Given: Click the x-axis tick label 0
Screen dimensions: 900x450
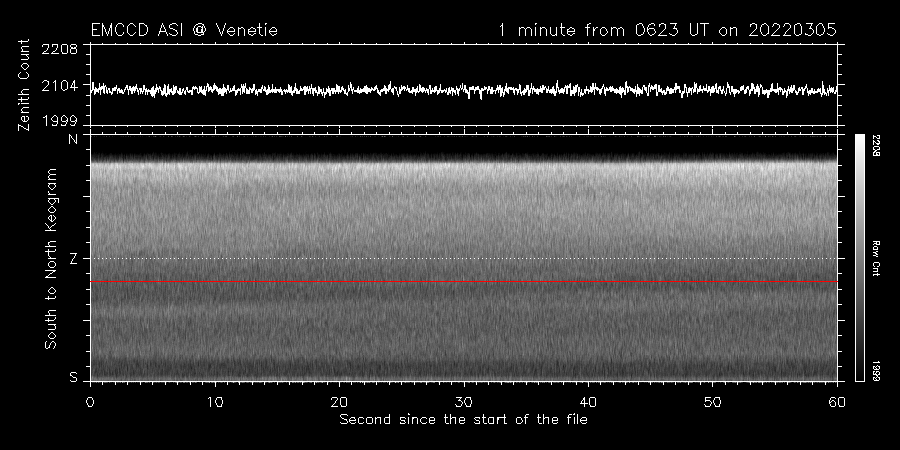Looking at the screenshot, I should pos(90,402).
